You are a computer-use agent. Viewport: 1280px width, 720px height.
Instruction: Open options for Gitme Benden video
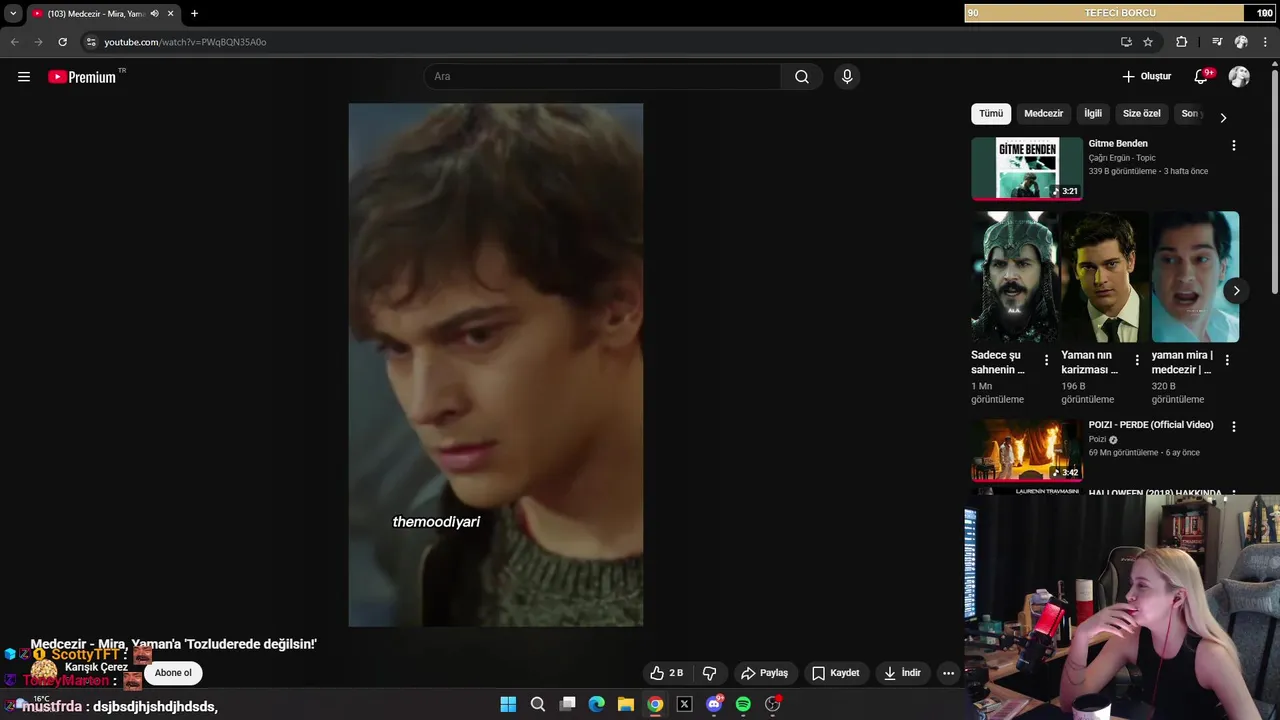[x=1233, y=145]
